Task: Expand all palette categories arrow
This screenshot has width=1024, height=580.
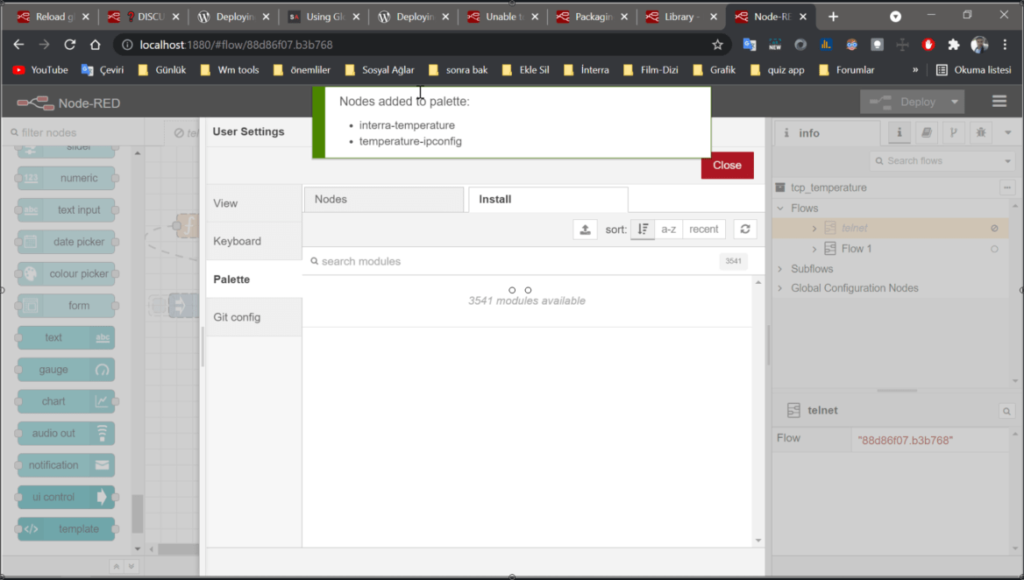Action: click(131, 566)
